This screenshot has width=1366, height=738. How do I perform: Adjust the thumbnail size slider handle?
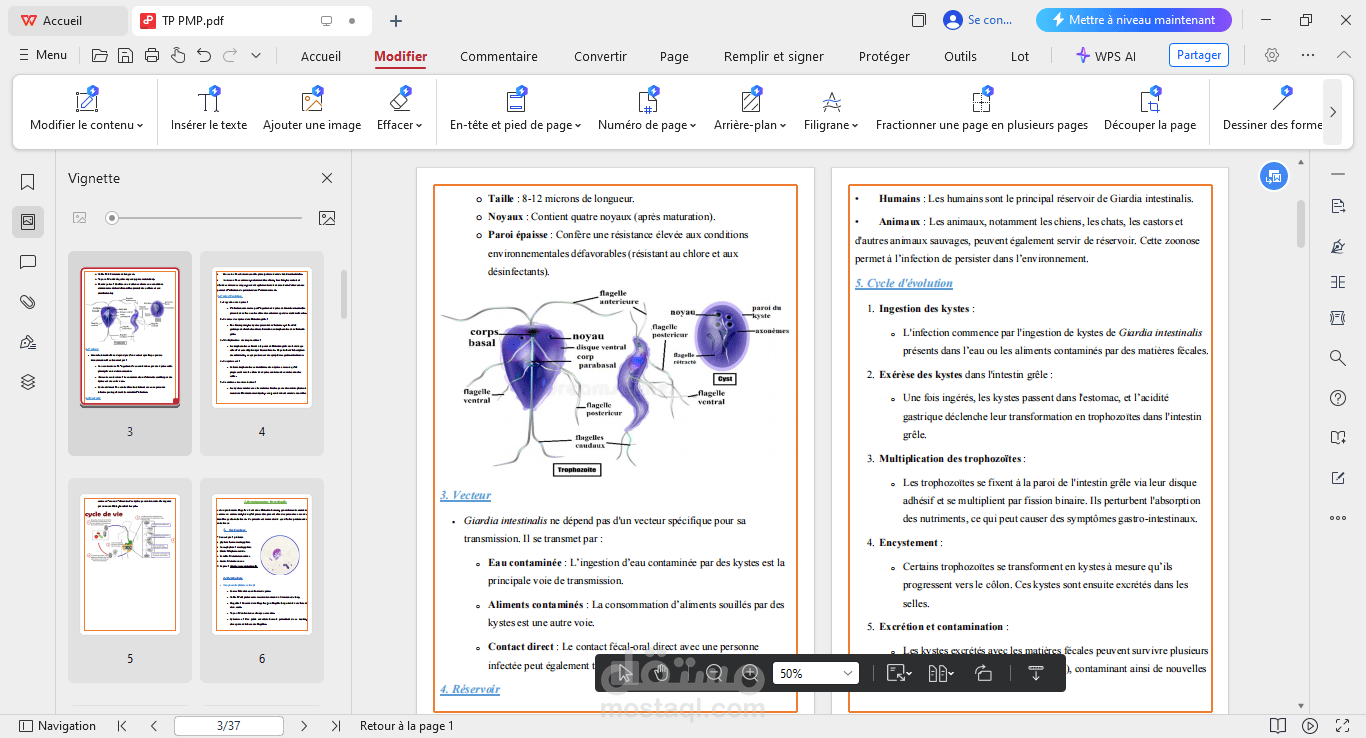click(x=112, y=217)
